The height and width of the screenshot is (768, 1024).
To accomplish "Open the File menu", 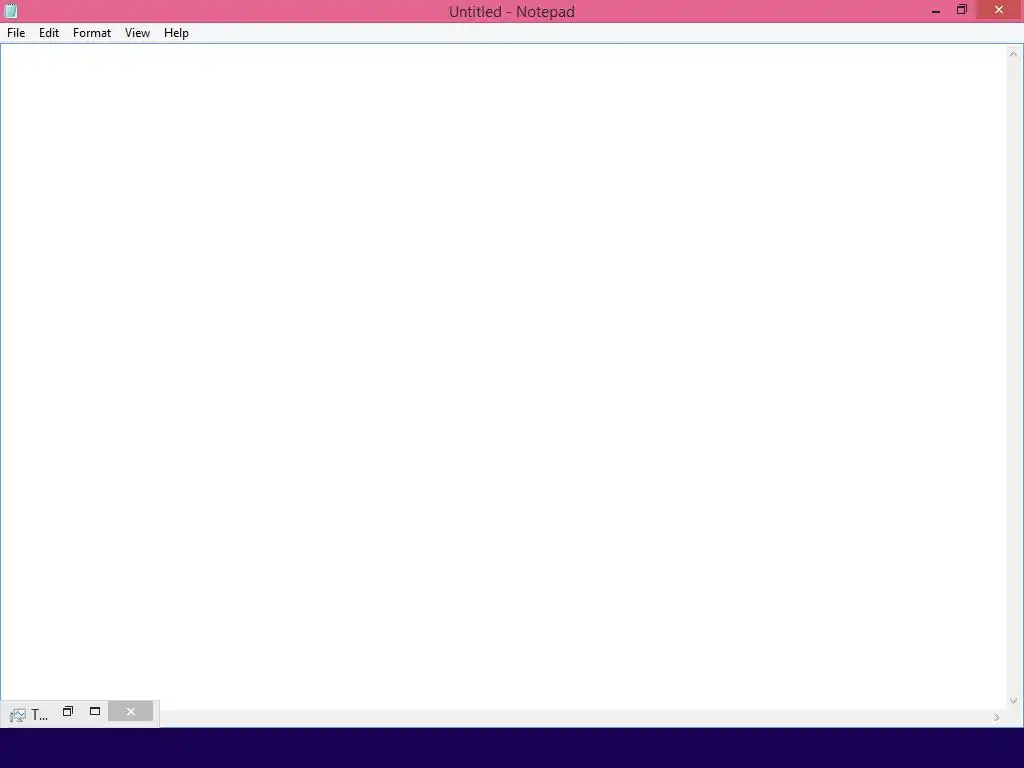I will click(x=16, y=33).
